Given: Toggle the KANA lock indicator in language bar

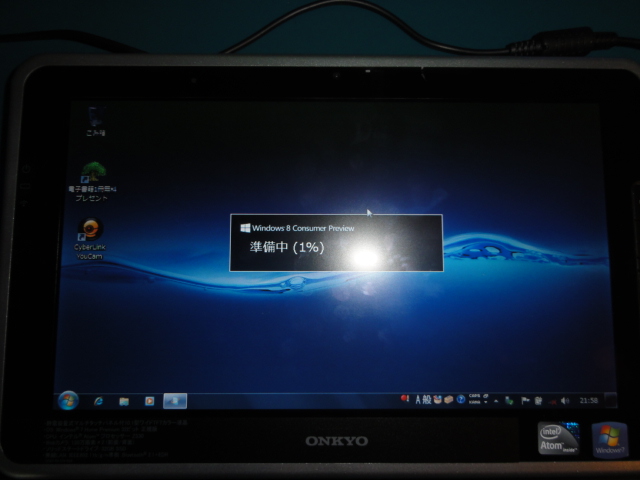Looking at the screenshot, I should click(x=475, y=402).
